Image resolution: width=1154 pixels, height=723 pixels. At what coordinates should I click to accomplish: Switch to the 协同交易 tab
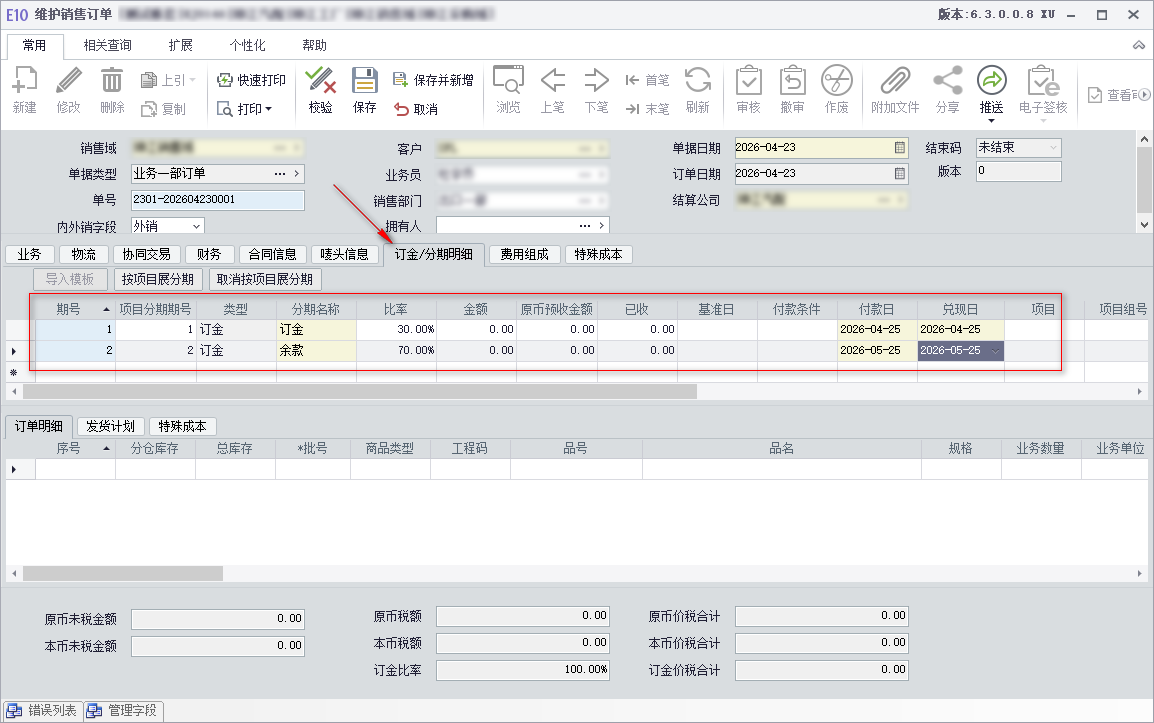click(x=146, y=255)
